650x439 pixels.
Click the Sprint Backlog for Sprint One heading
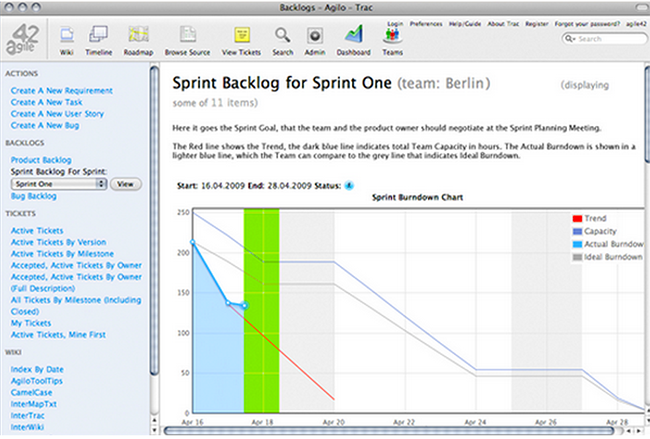(x=282, y=83)
